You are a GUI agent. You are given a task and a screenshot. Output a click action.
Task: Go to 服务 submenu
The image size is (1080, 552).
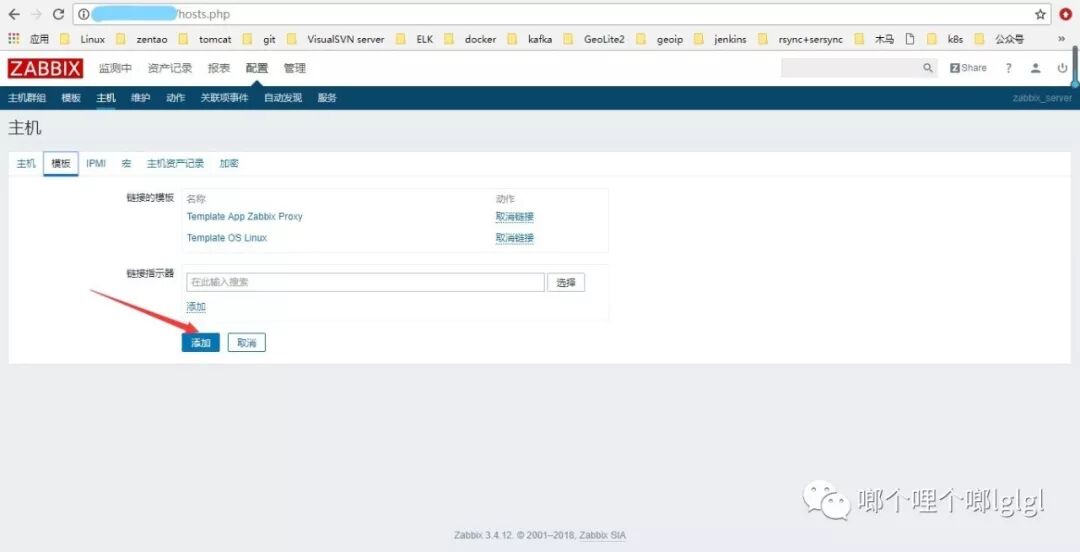tap(327, 98)
